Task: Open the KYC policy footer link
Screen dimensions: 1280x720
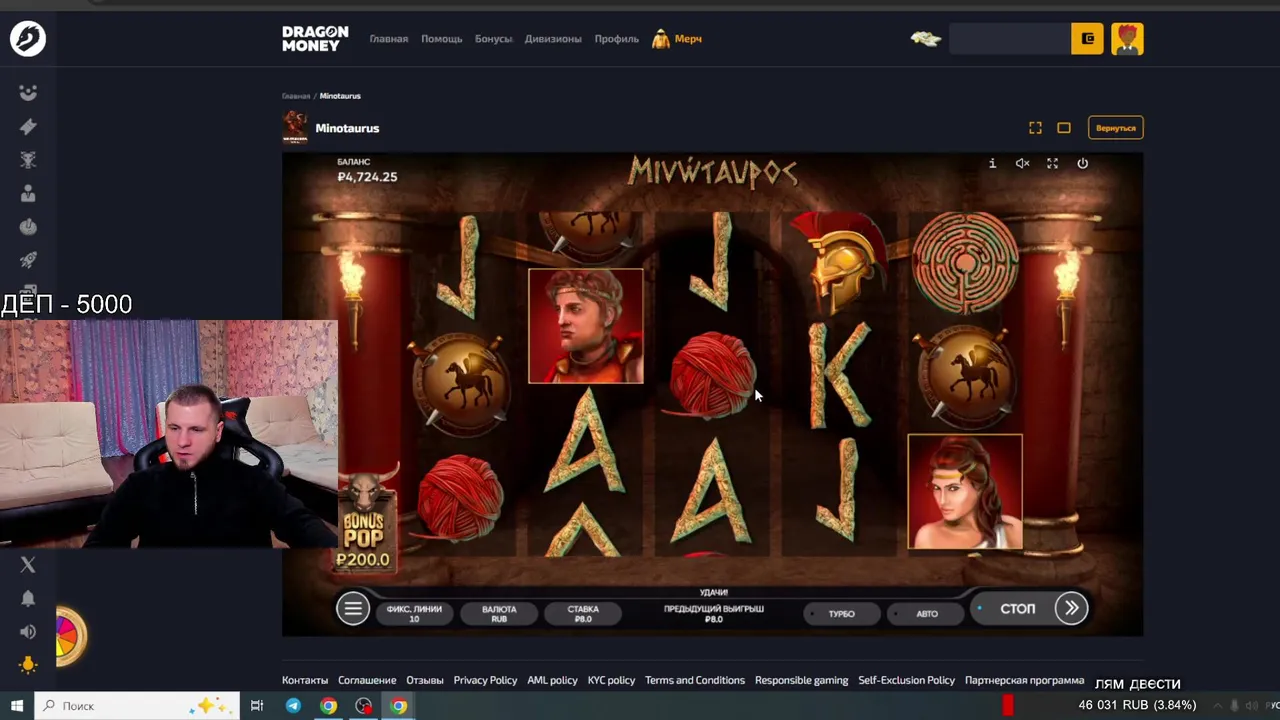Action: 611,680
